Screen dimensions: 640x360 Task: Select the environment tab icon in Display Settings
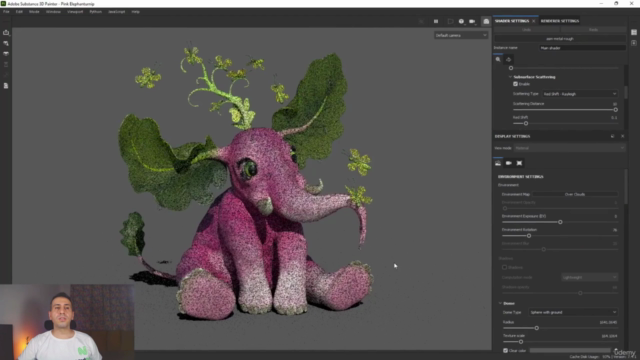pyautogui.click(x=498, y=163)
